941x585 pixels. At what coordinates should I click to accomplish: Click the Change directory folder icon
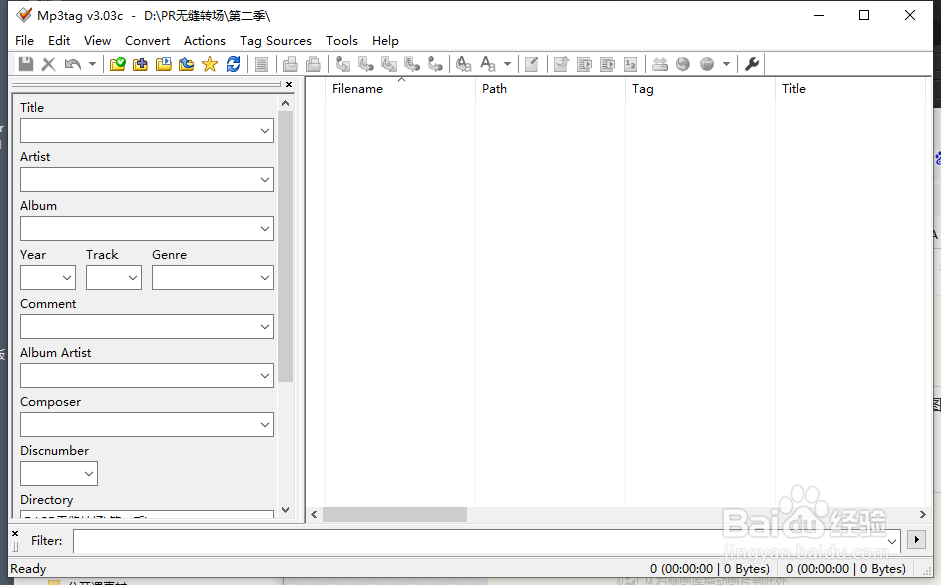point(118,64)
